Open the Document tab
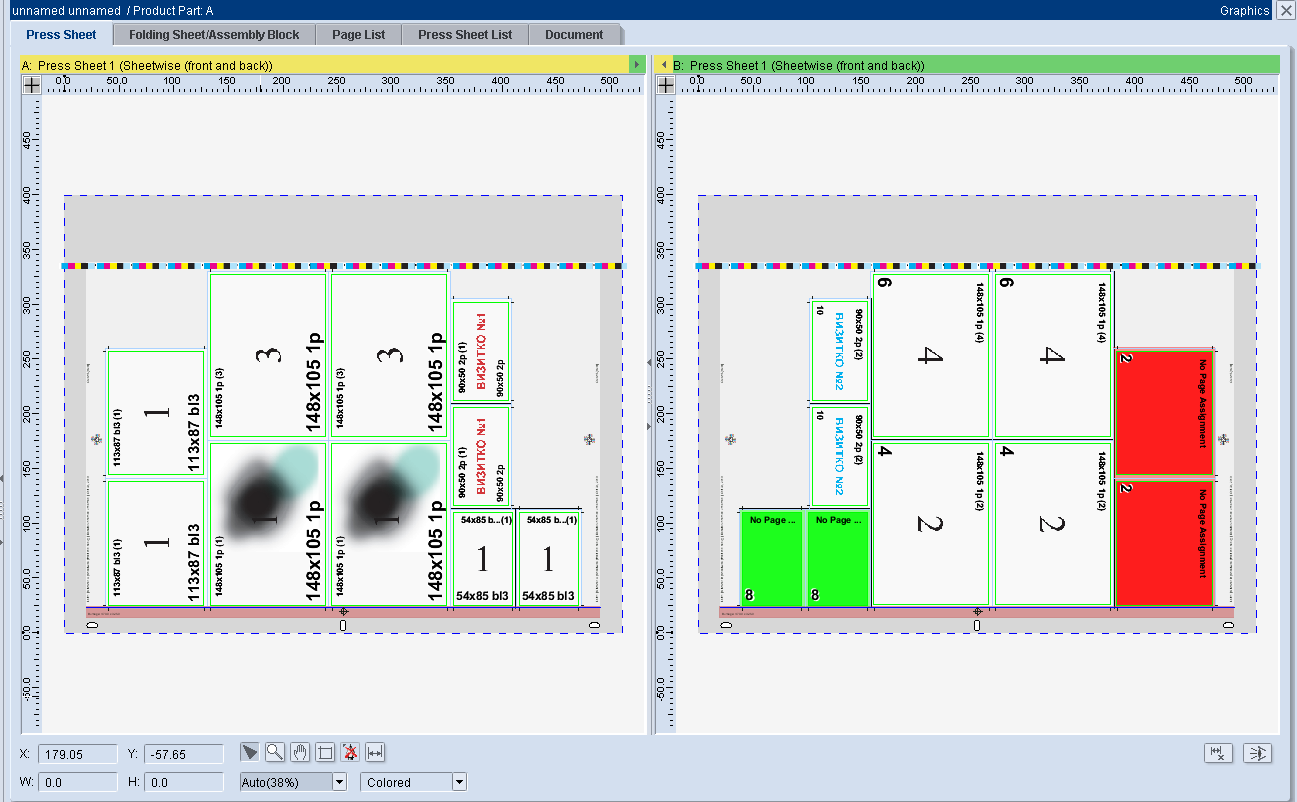 point(574,34)
